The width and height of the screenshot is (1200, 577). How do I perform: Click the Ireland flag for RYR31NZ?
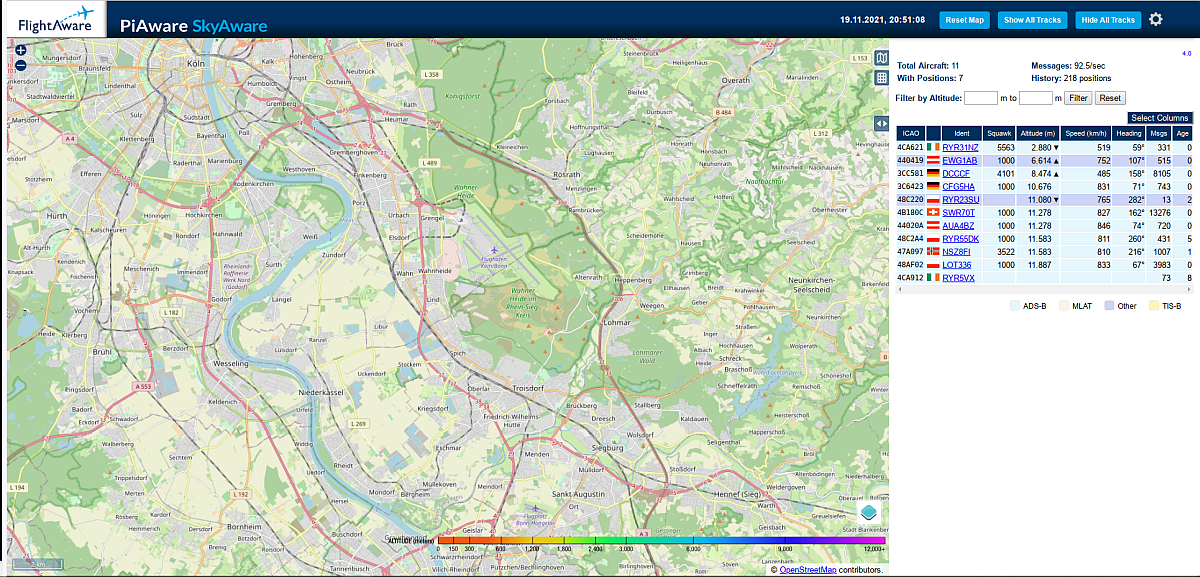tap(934, 147)
